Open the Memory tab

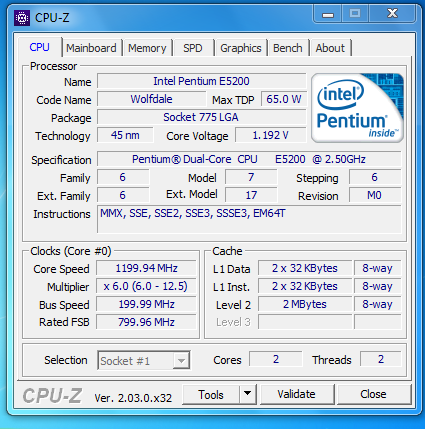click(147, 48)
